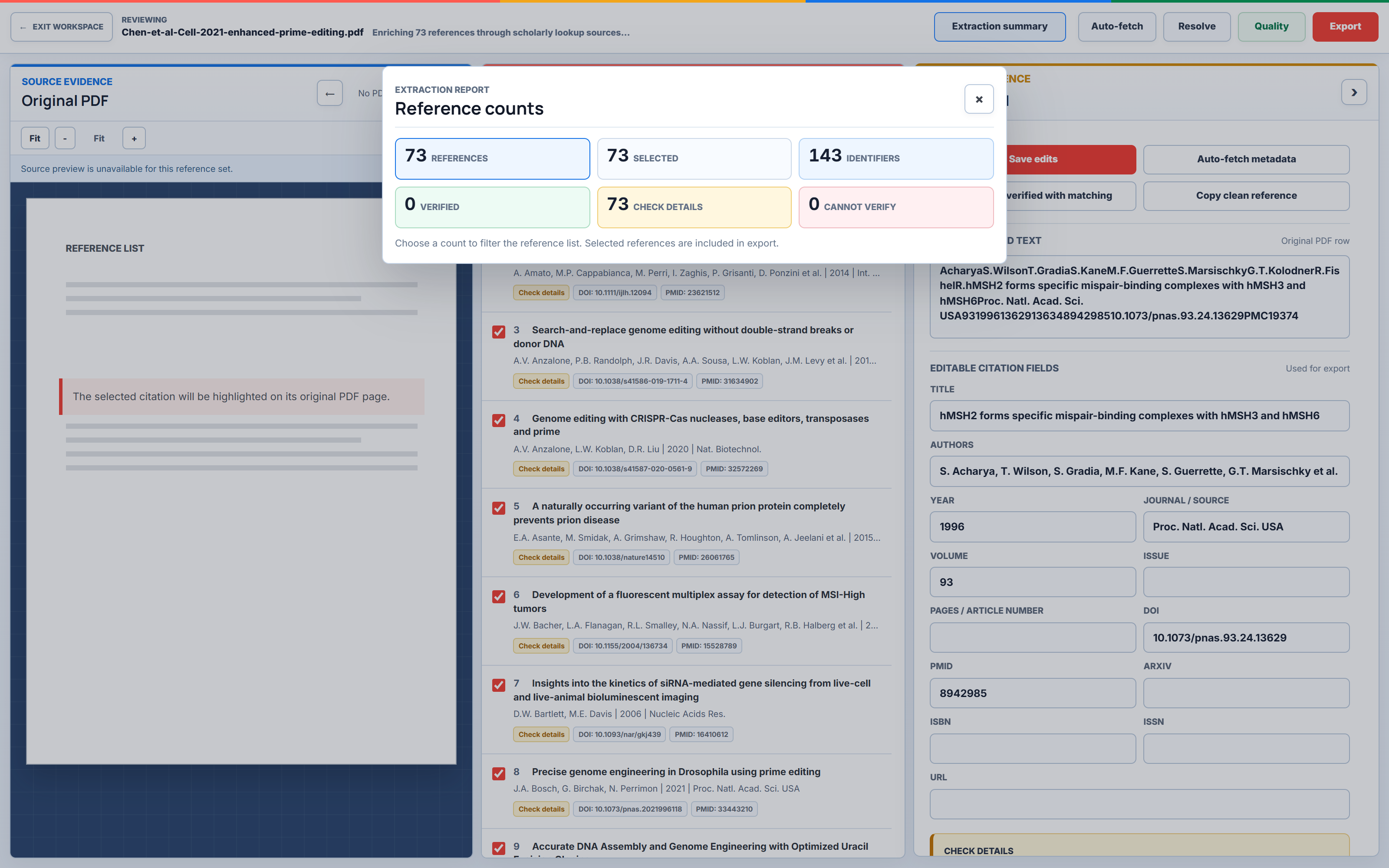The image size is (1389, 868).
Task: Close the Reference counts dialog
Action: tap(979, 99)
